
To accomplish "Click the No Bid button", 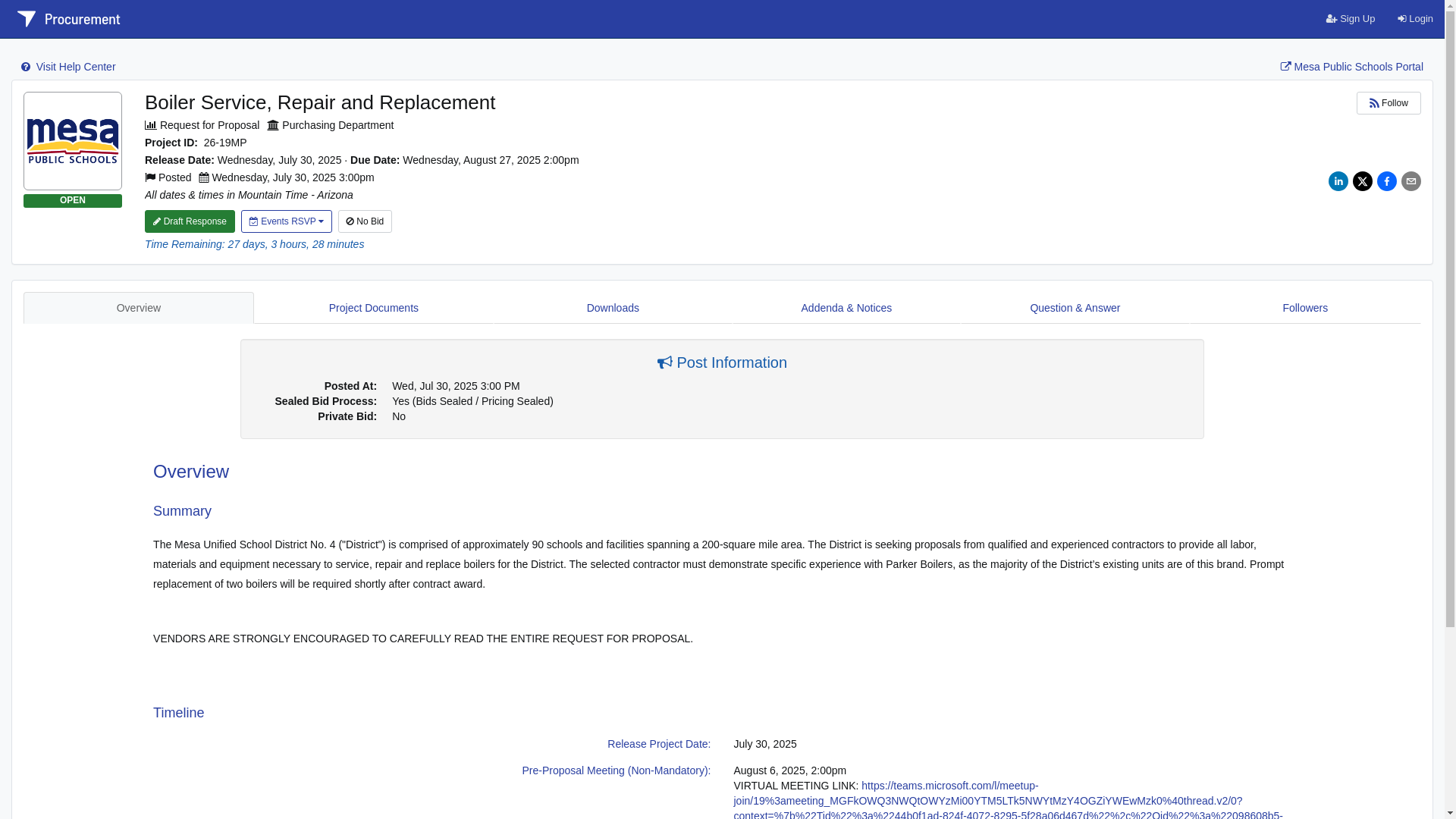I will [365, 221].
